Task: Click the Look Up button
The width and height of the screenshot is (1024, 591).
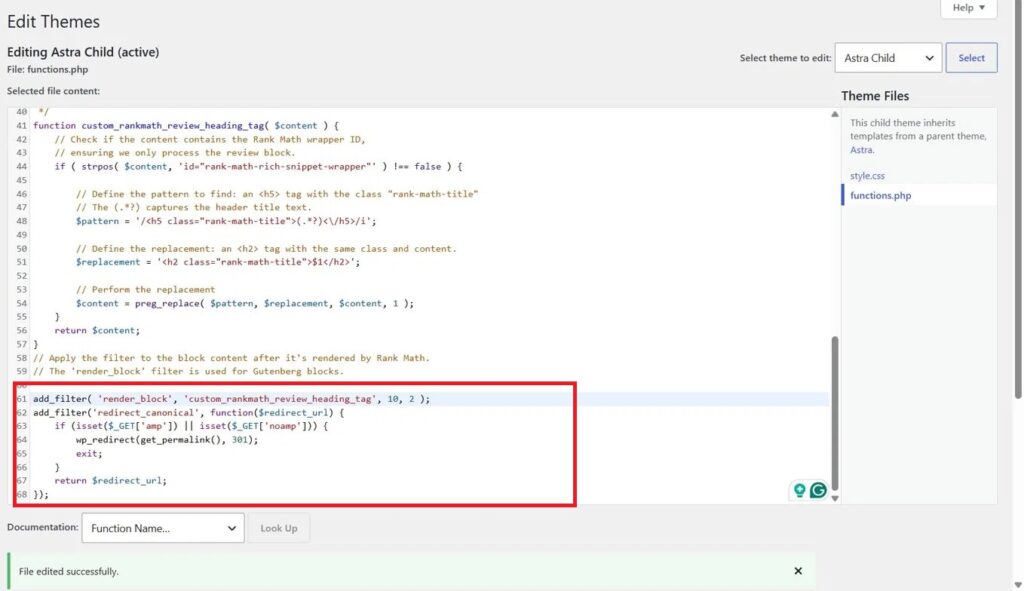Action: click(x=279, y=528)
